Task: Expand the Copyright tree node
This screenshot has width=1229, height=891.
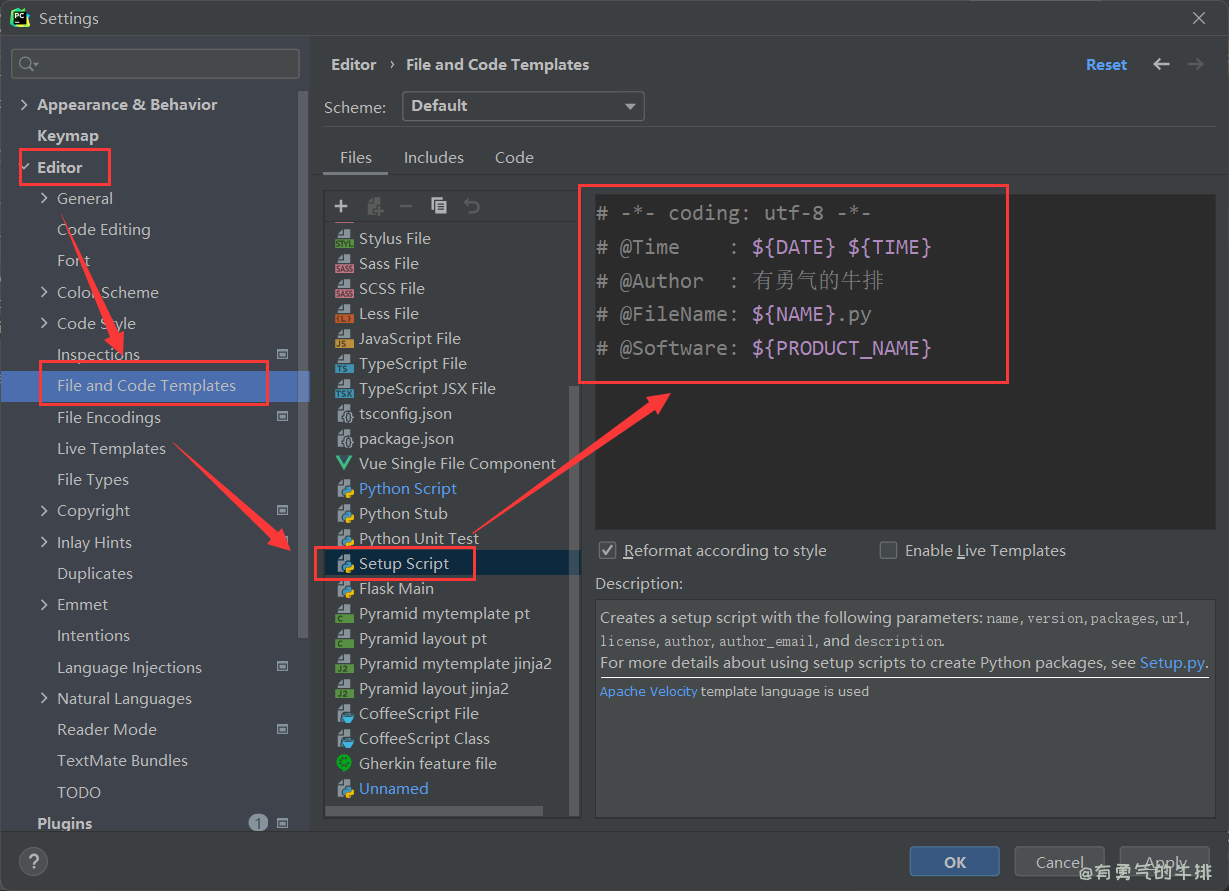Action: (x=44, y=511)
